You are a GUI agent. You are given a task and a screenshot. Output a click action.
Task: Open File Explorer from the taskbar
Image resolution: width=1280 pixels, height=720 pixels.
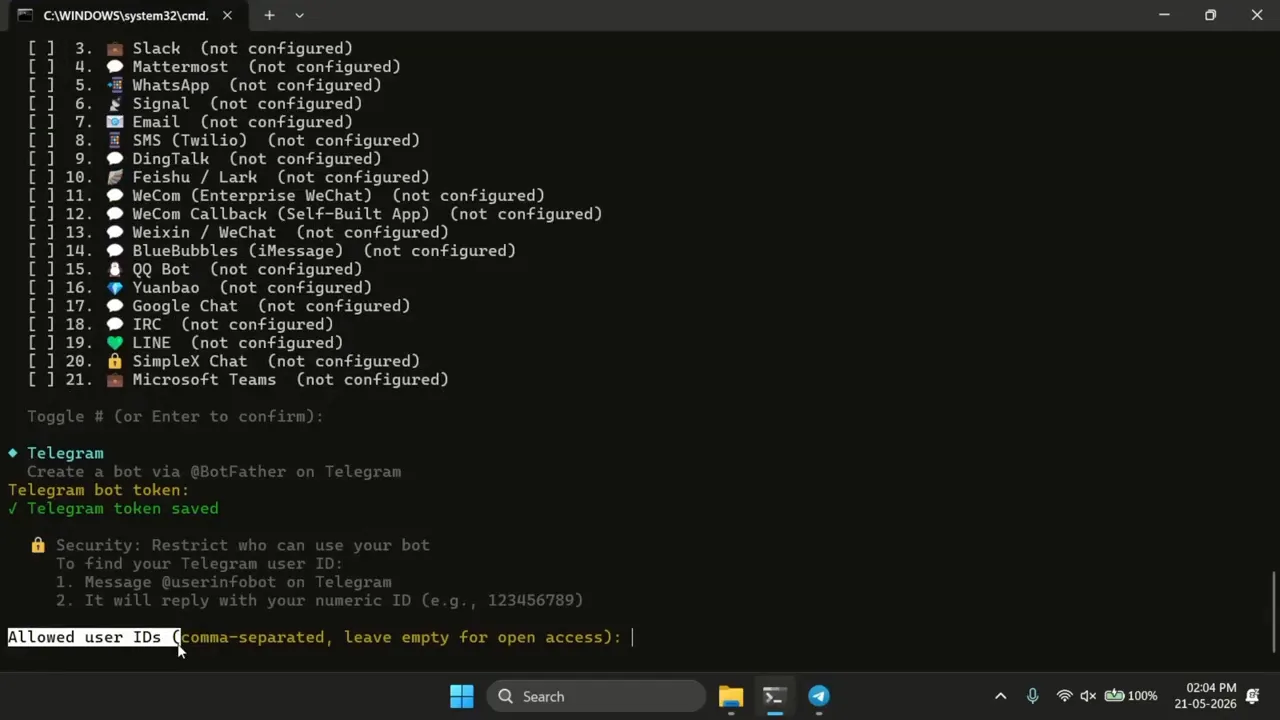[731, 696]
